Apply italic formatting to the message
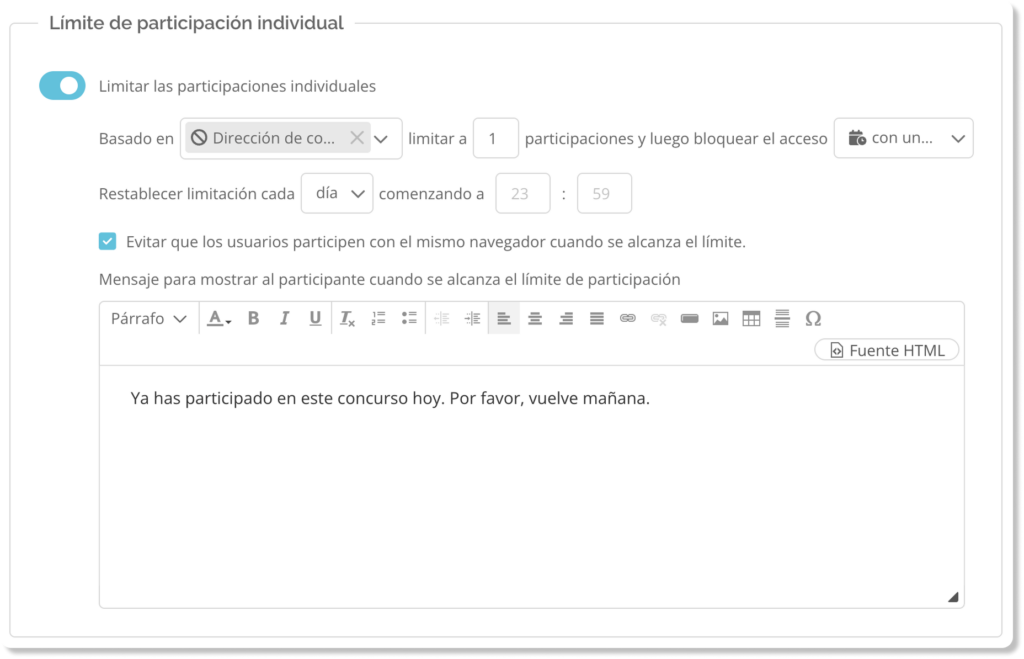The width and height of the screenshot is (1024, 659). click(x=284, y=318)
